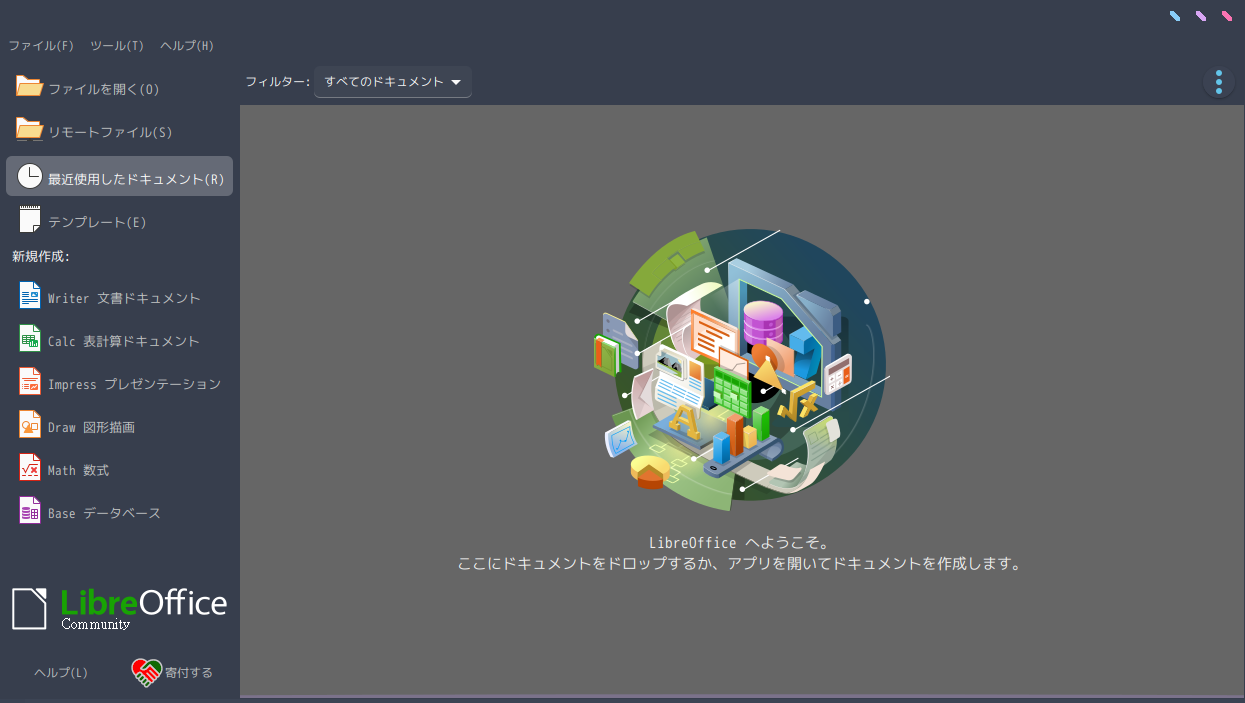Create a Writer 文書ドキュメント
The image size is (1245, 703).
120,297
